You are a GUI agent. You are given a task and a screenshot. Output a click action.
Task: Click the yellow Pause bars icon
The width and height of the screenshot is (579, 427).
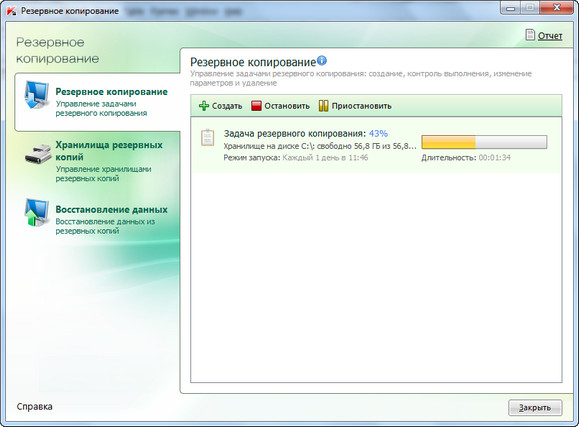click(x=323, y=106)
